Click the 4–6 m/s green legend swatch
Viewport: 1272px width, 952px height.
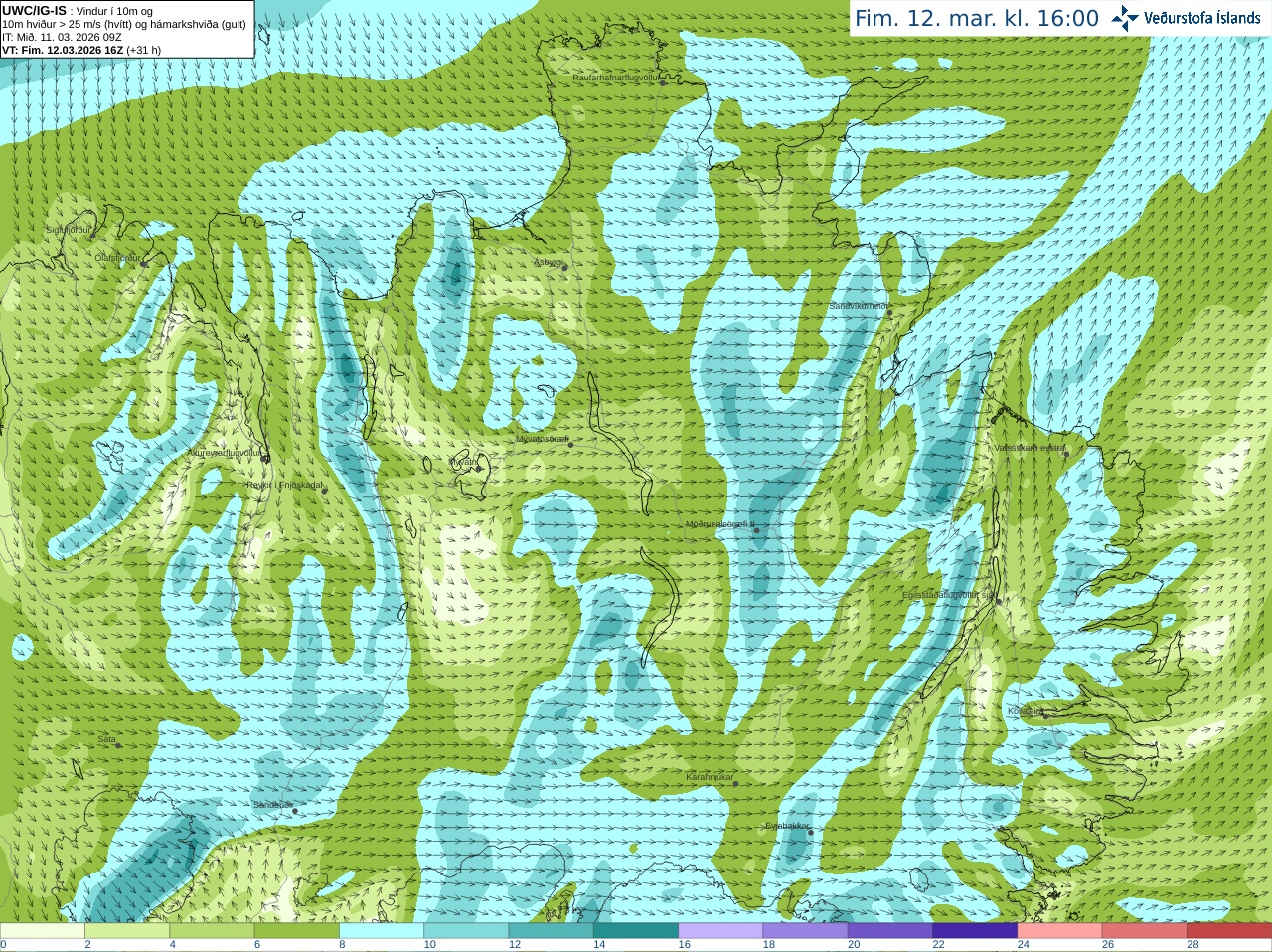click(212, 931)
